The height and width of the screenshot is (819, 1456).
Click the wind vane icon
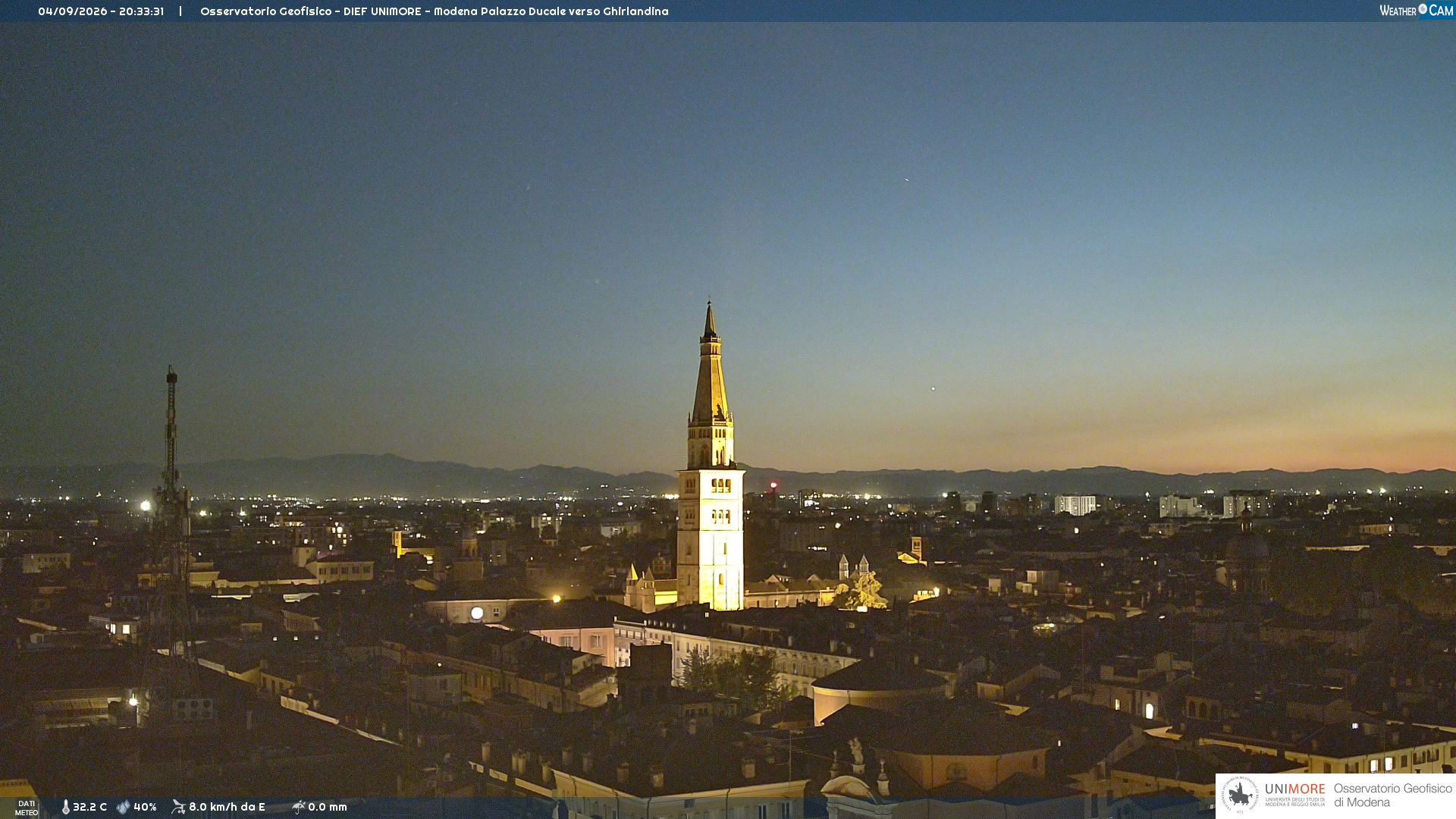tap(178, 807)
